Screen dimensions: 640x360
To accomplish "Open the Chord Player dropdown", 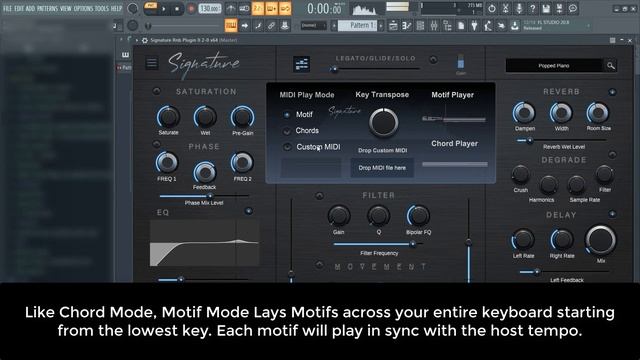I will point(455,164).
